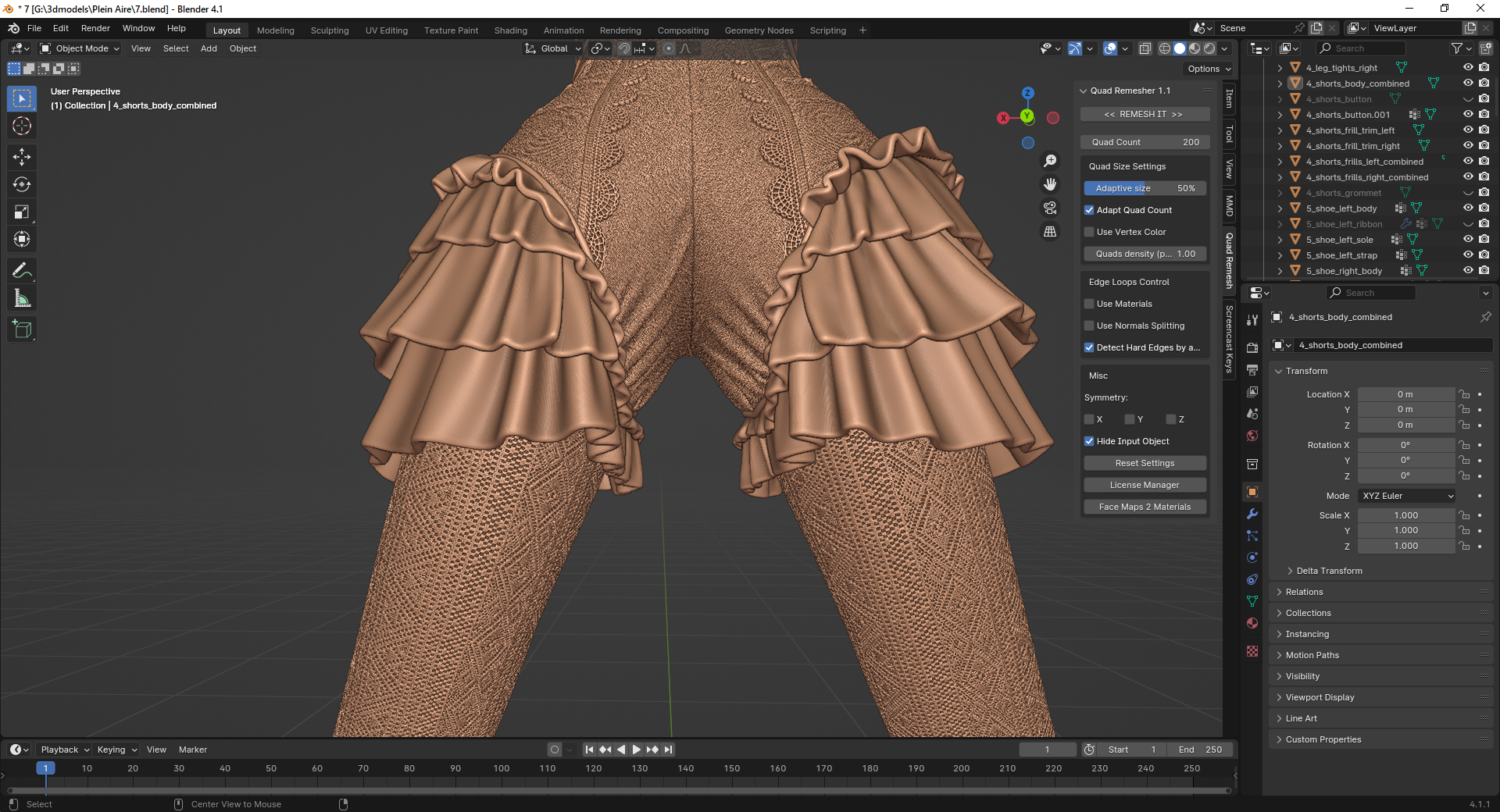Image resolution: width=1500 pixels, height=812 pixels.
Task: Open the Material properties tab icon
Action: click(x=1252, y=623)
